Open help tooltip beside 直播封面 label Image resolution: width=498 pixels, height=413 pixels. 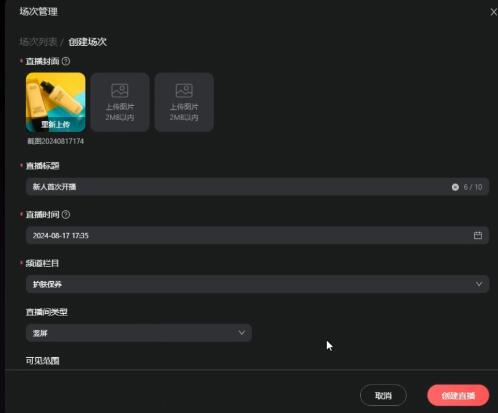click(x=66, y=61)
